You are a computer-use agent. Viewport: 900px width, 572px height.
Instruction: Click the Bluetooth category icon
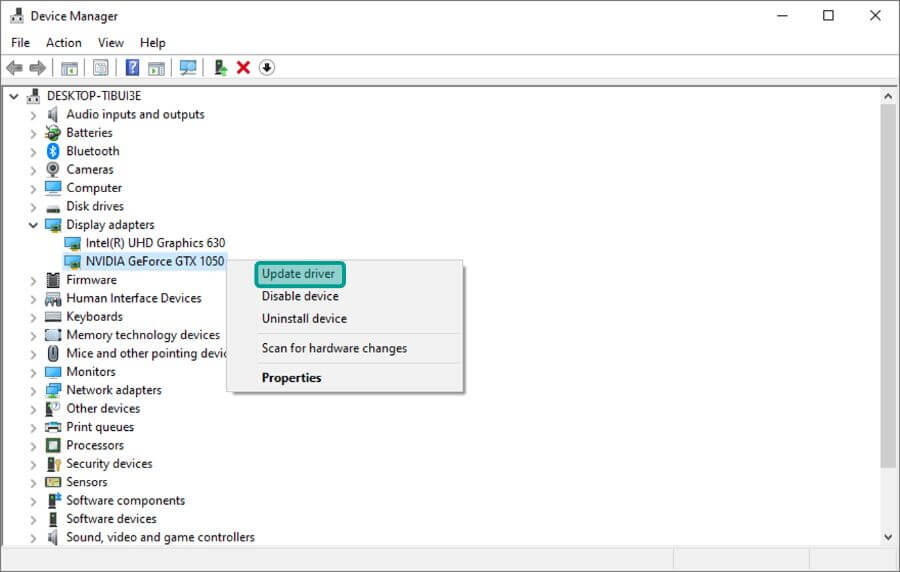tap(53, 151)
